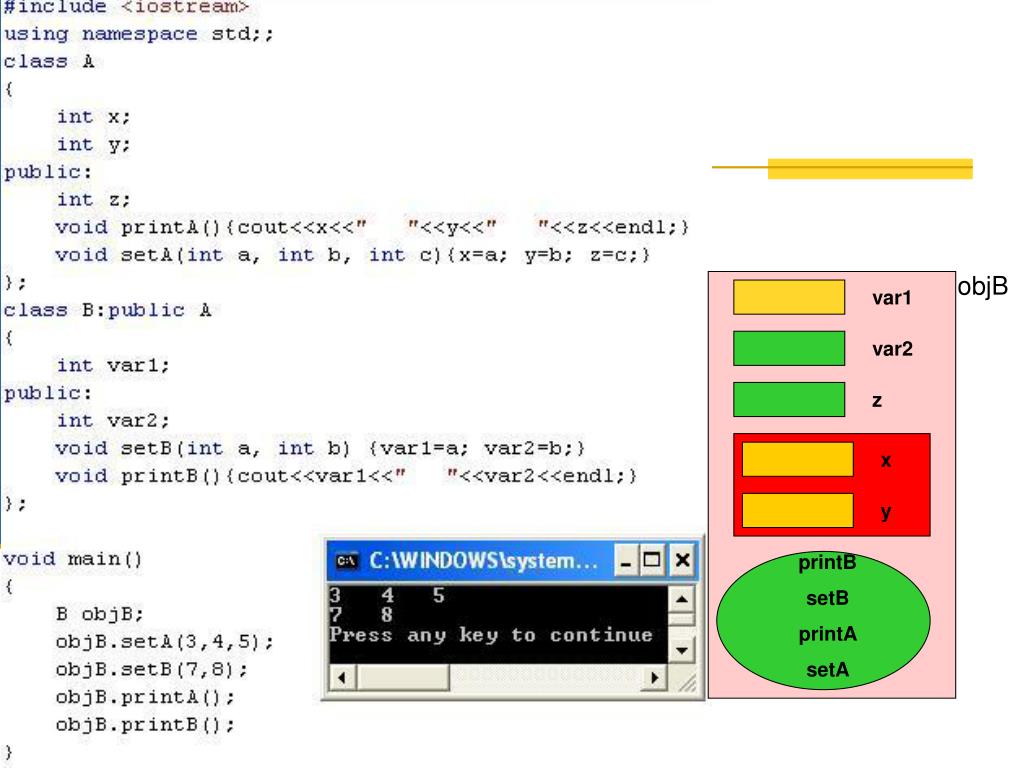The height and width of the screenshot is (768, 1024).
Task: Click the 'void main()' code line
Action: coord(72,559)
